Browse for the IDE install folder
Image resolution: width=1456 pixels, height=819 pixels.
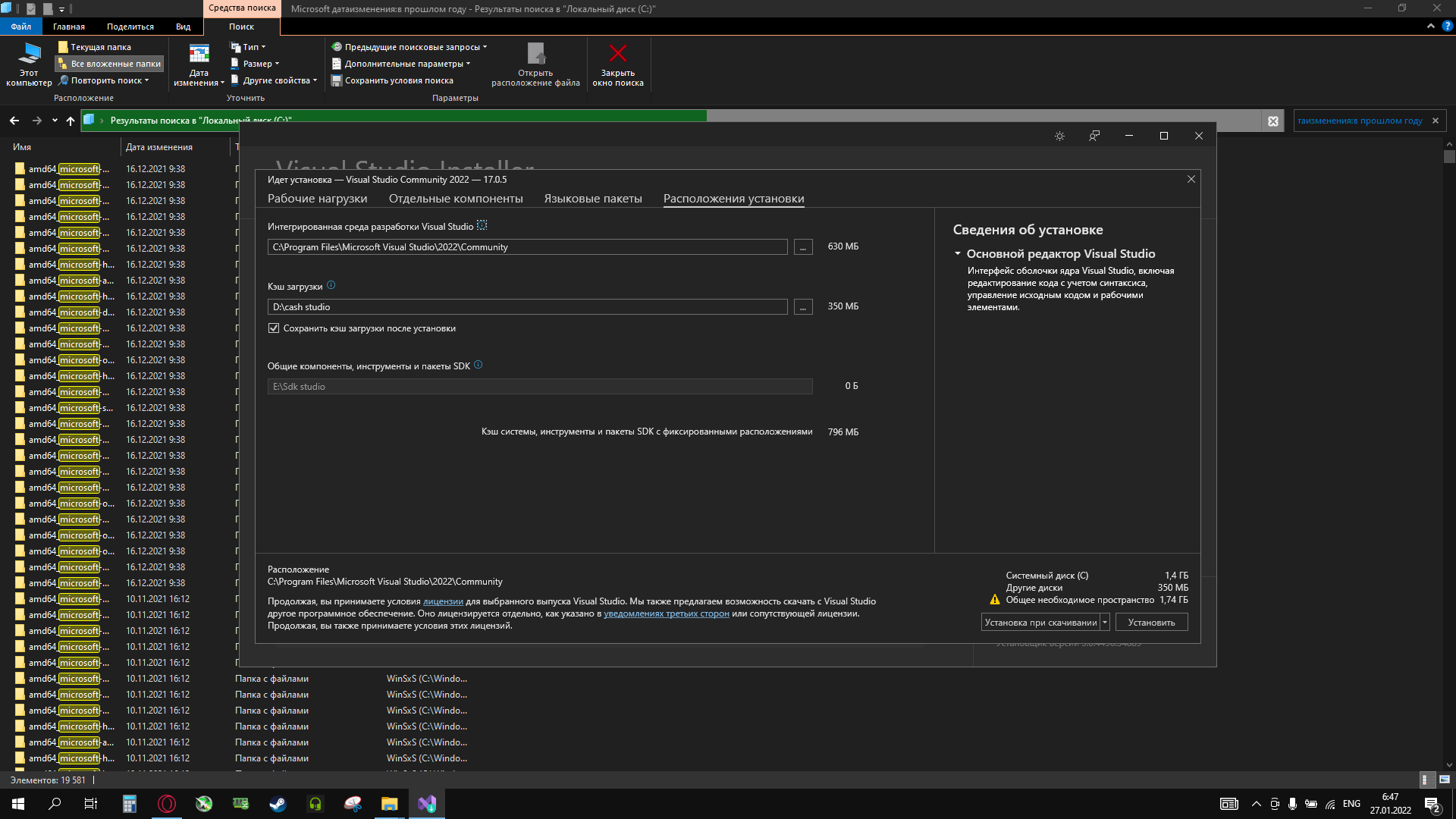(803, 247)
